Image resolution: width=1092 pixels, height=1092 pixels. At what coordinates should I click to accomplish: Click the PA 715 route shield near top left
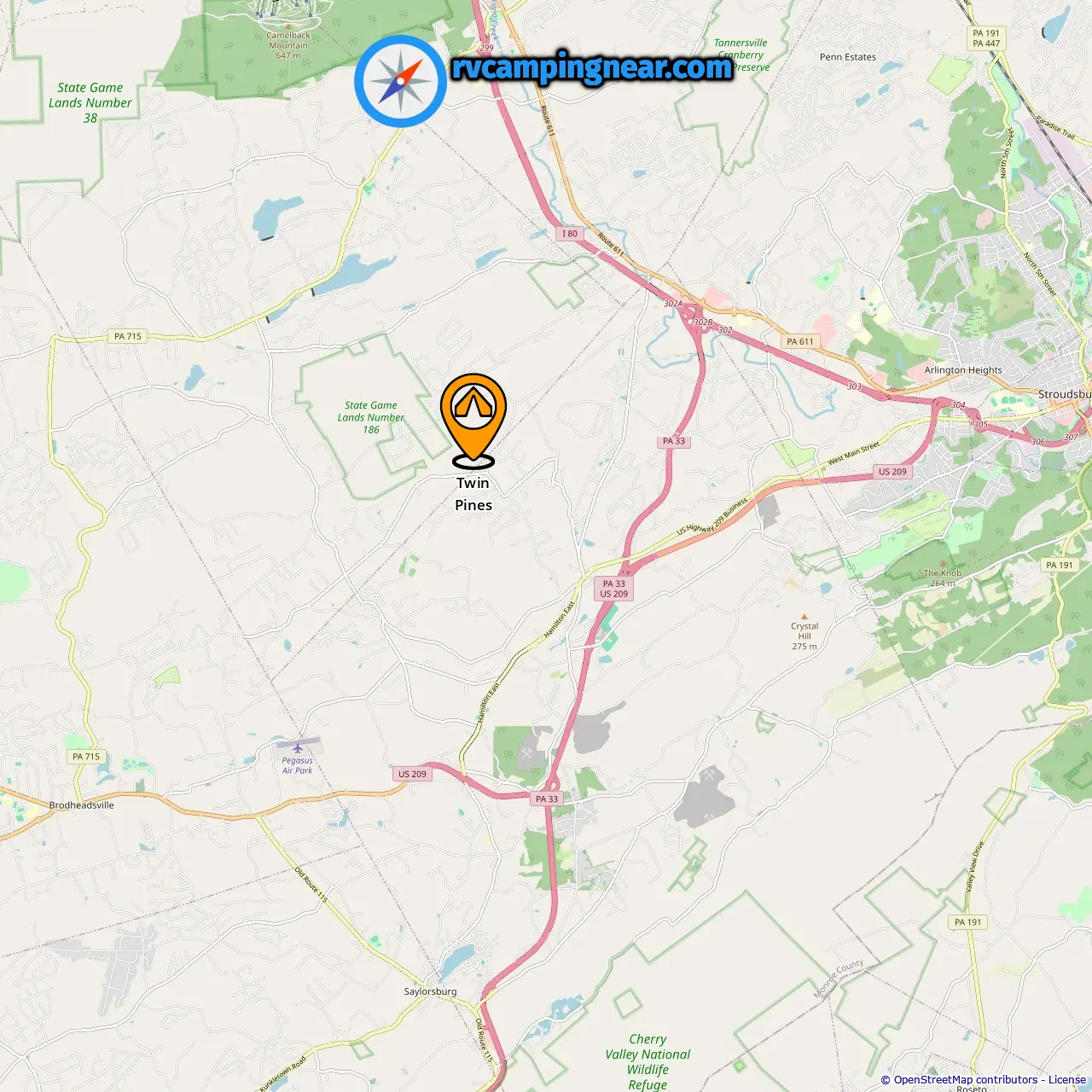(x=128, y=336)
